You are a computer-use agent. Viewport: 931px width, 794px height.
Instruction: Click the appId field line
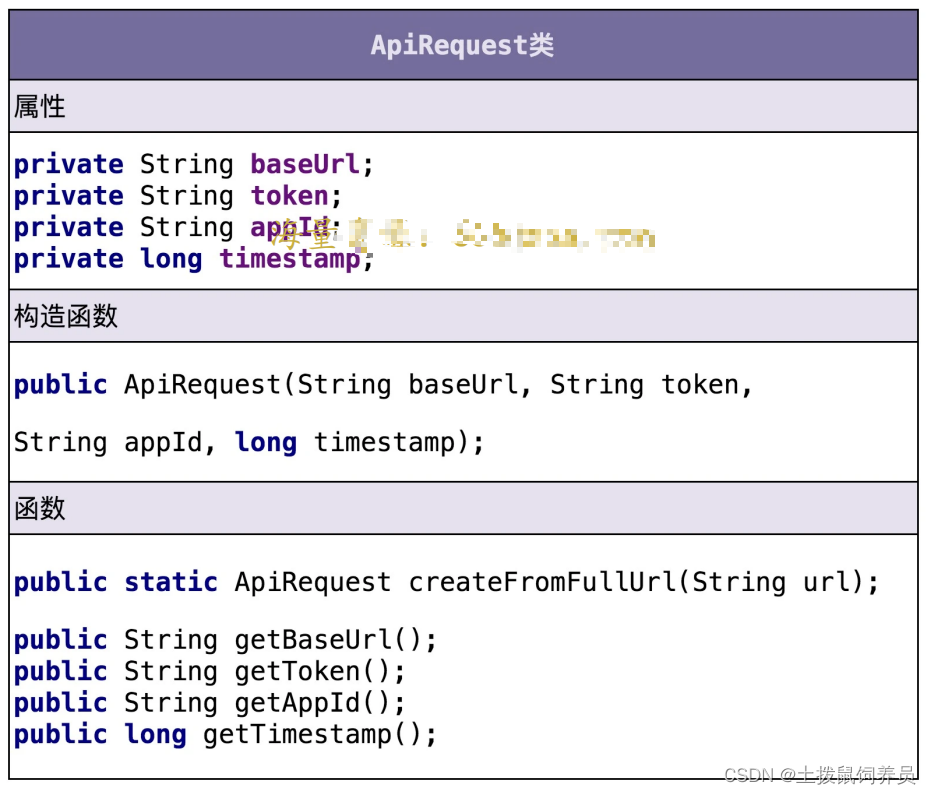click(180, 228)
